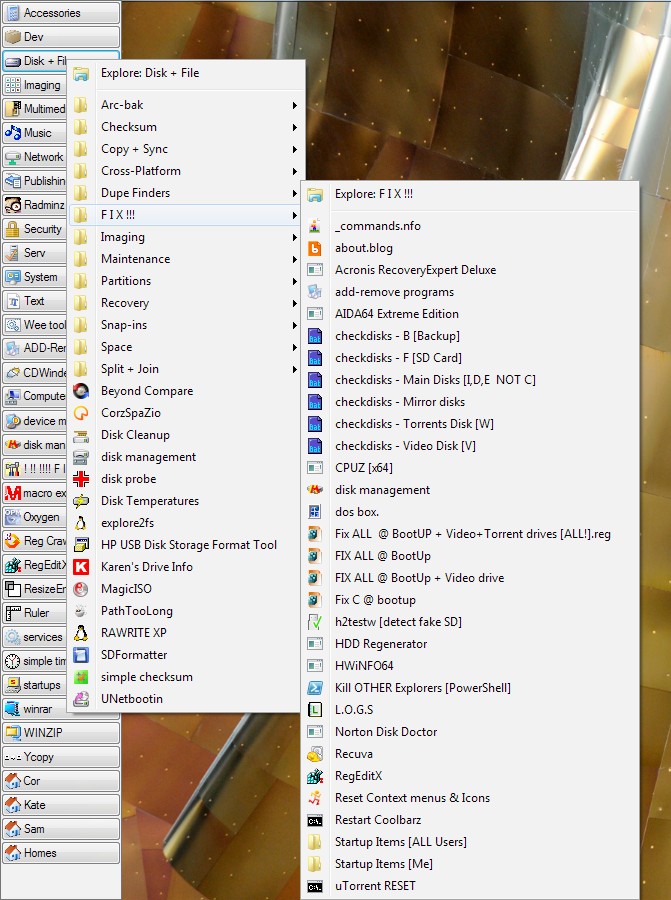671x900 pixels.
Task: Open the Homes toolbar button
Action: click(x=60, y=853)
